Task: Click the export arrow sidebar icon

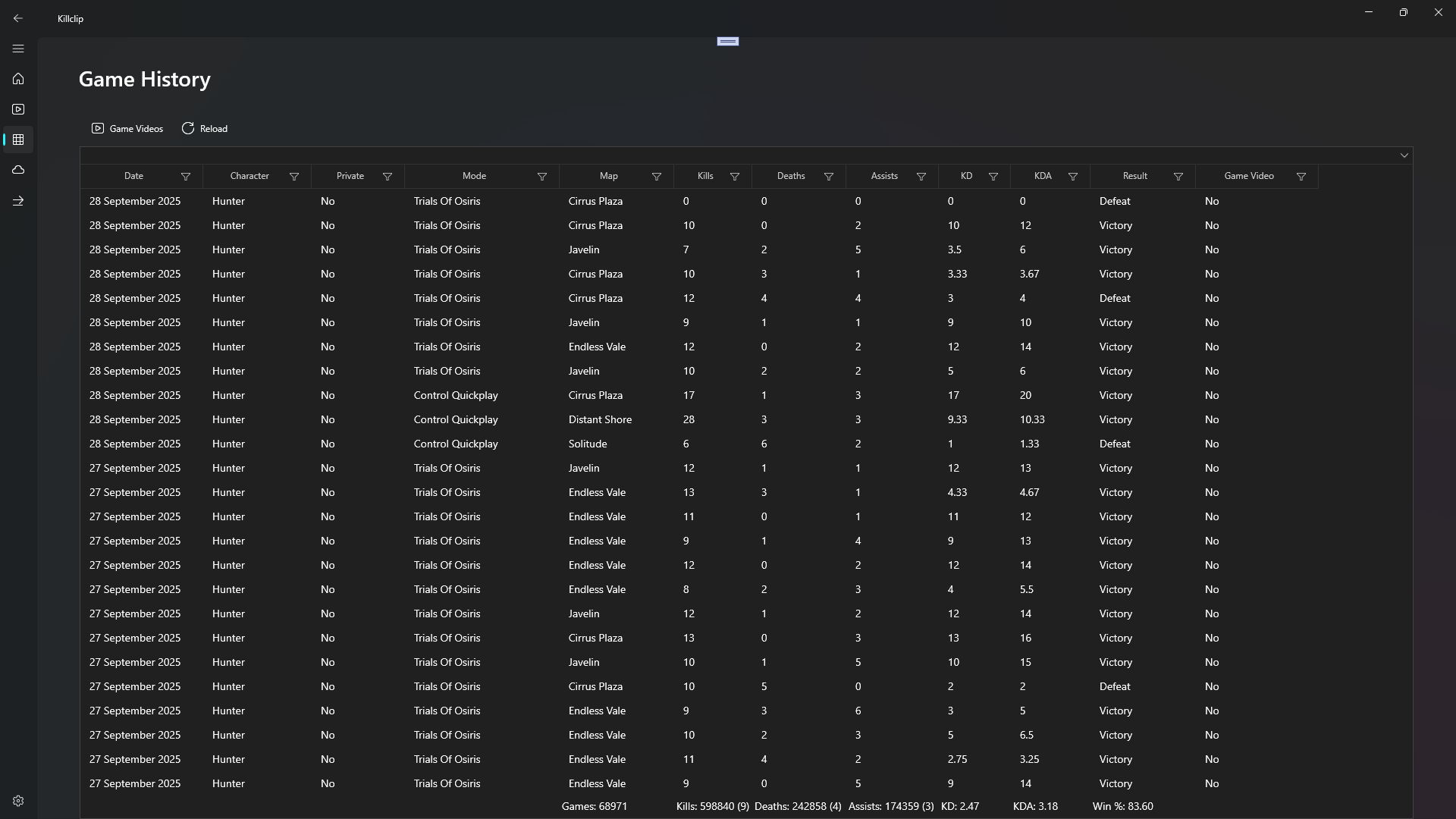Action: tap(18, 201)
